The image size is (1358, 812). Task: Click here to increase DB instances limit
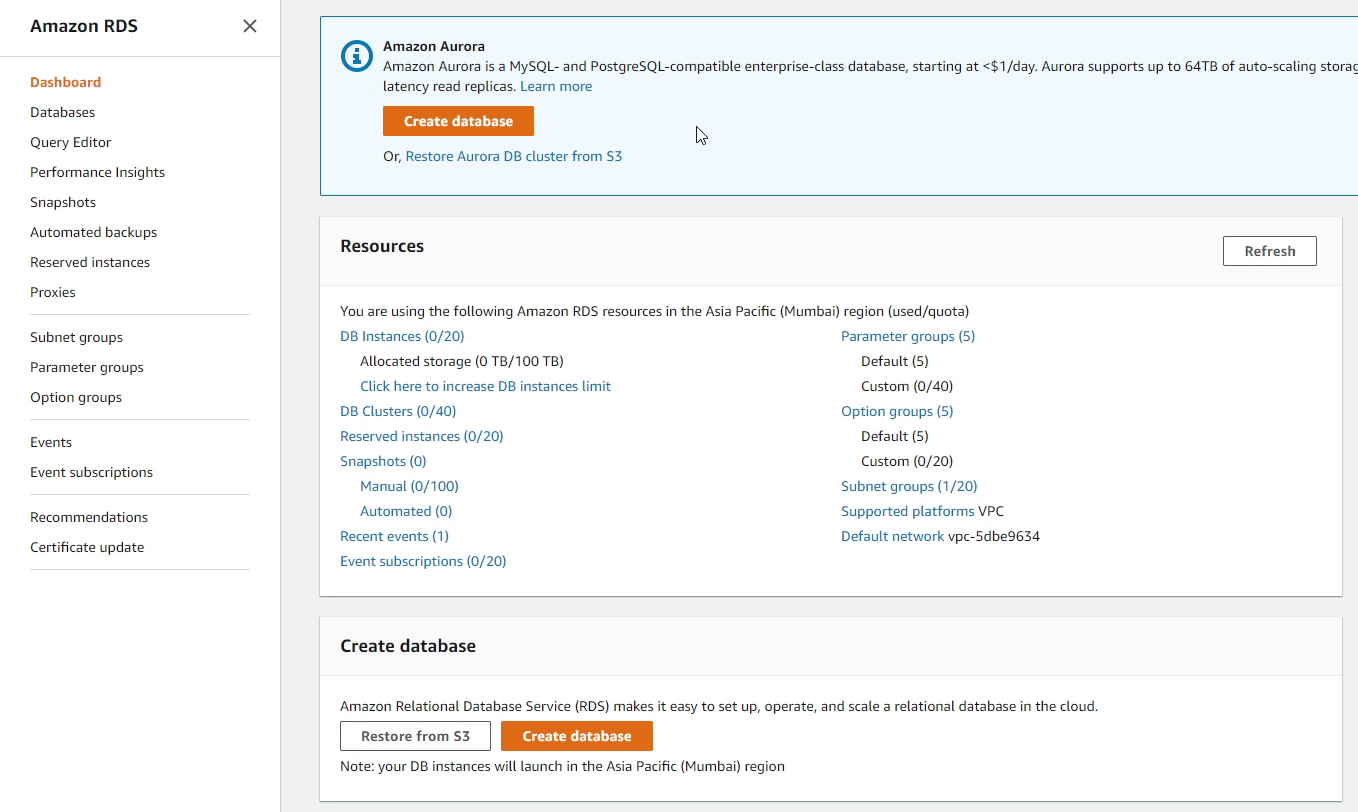(485, 386)
